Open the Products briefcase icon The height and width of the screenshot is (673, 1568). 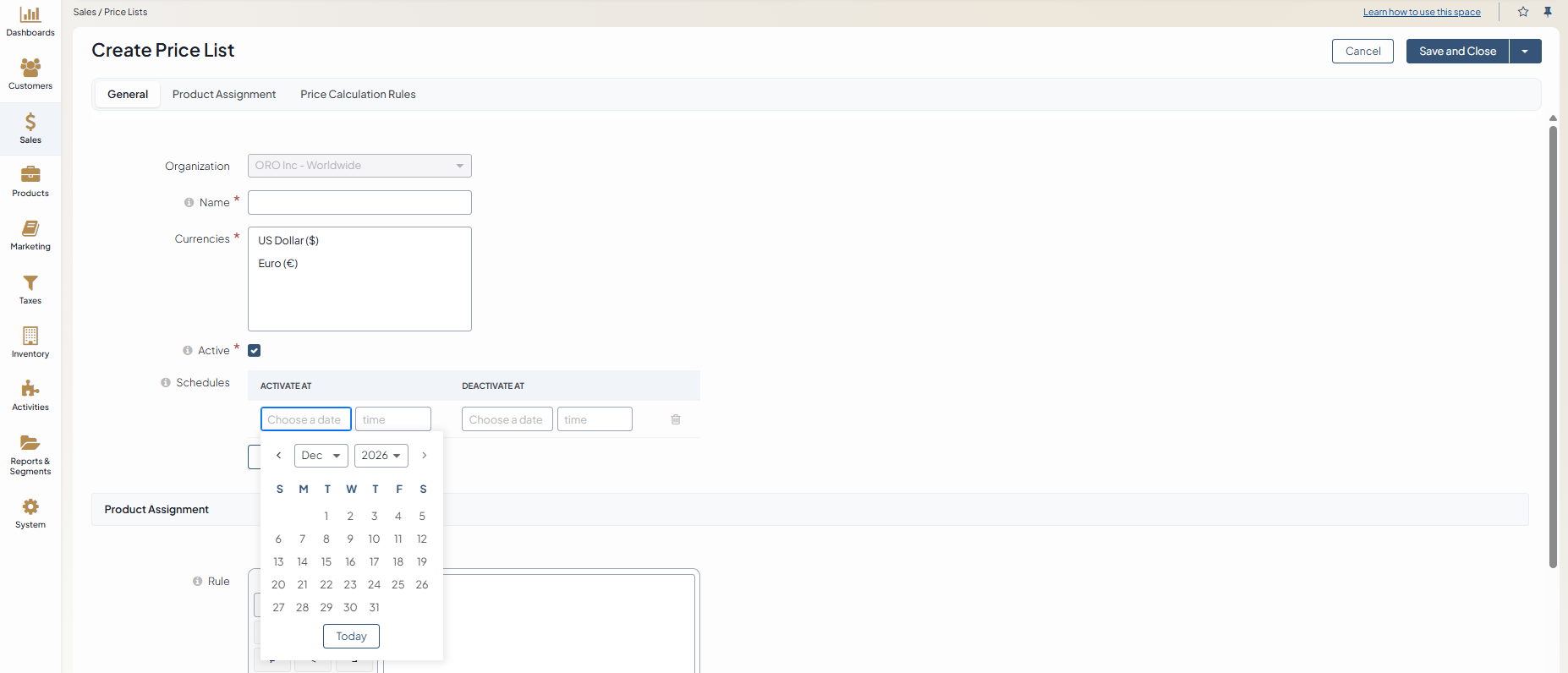[x=30, y=174]
